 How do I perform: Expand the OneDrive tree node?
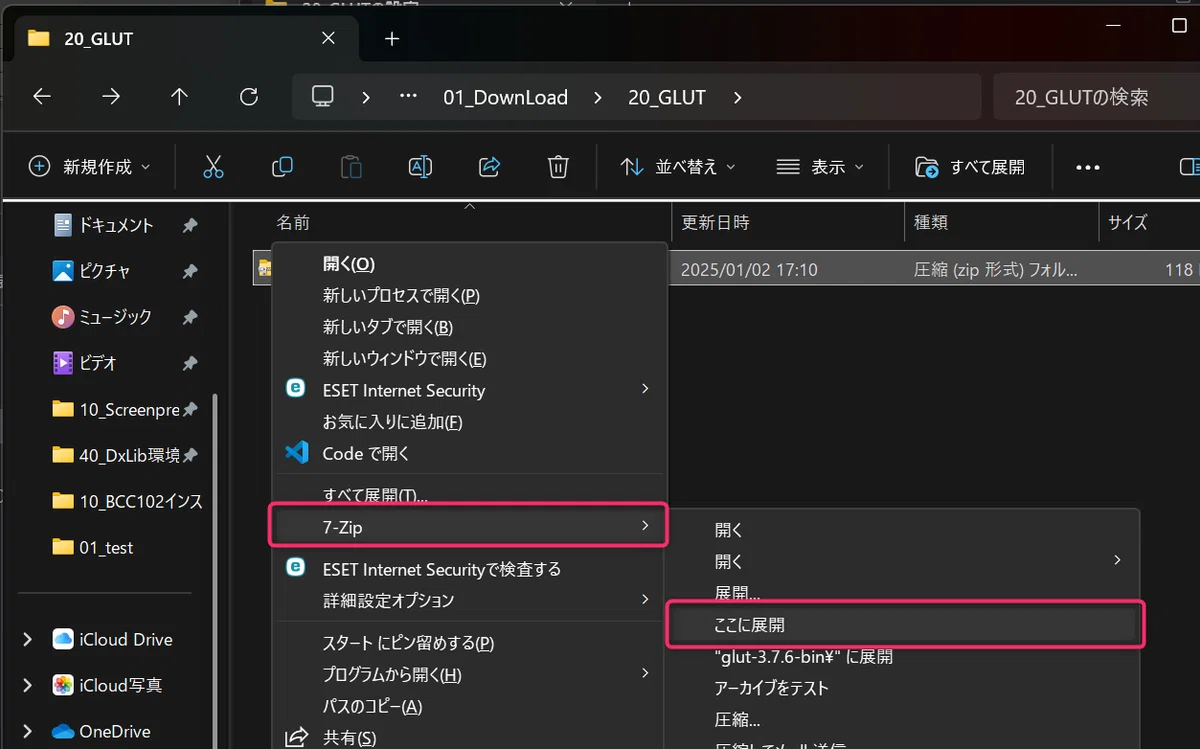click(x=27, y=731)
